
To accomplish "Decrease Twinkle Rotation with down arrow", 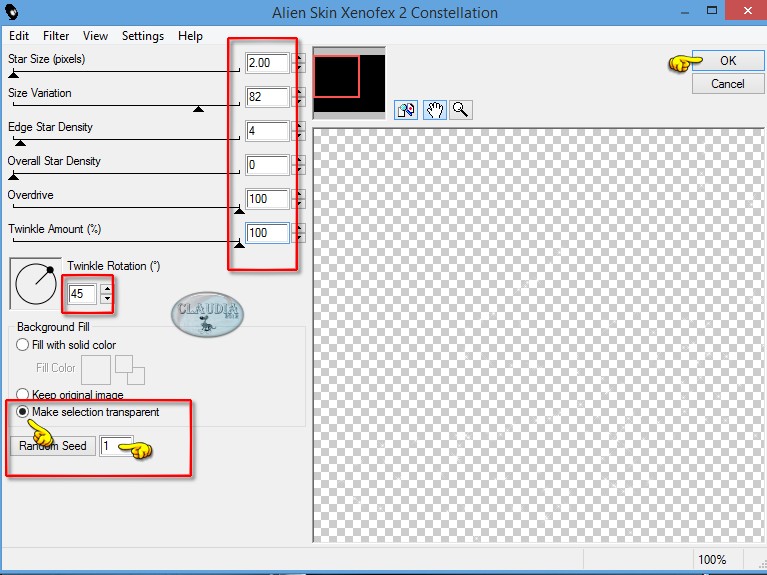I will pyautogui.click(x=107, y=299).
